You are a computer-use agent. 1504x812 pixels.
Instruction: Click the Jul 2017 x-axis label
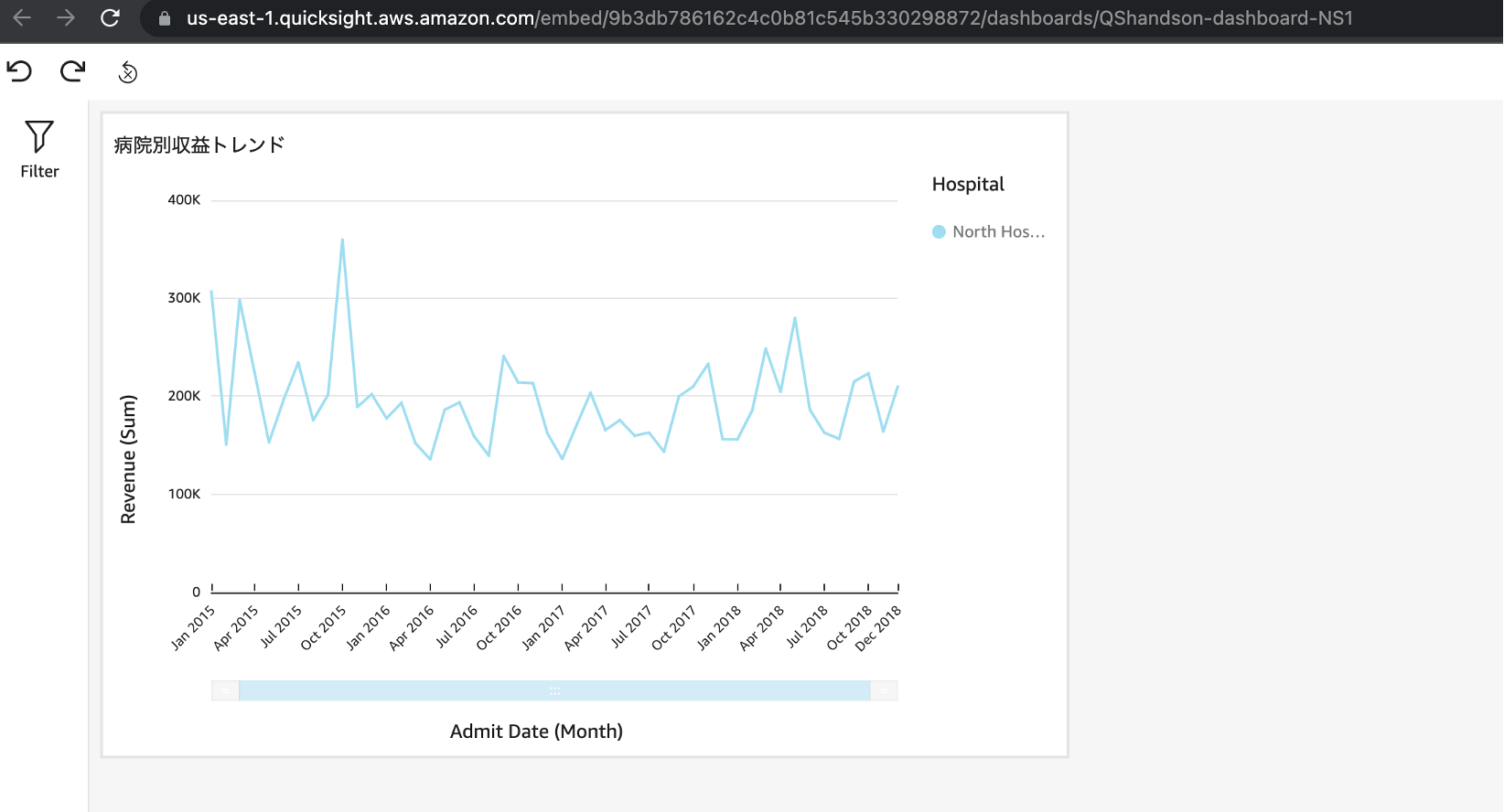coord(631,627)
